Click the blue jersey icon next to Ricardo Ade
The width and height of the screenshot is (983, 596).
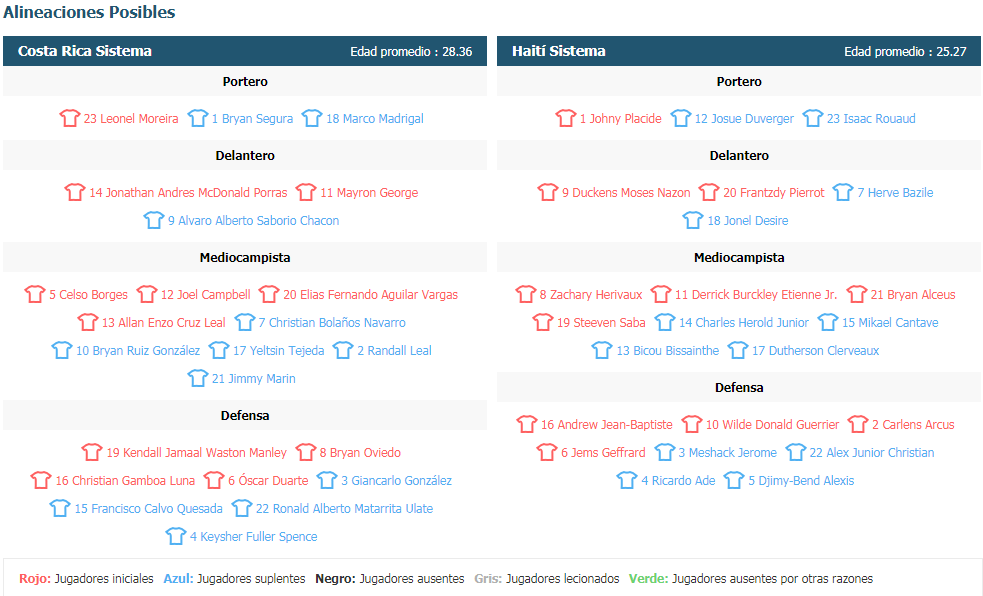627,480
